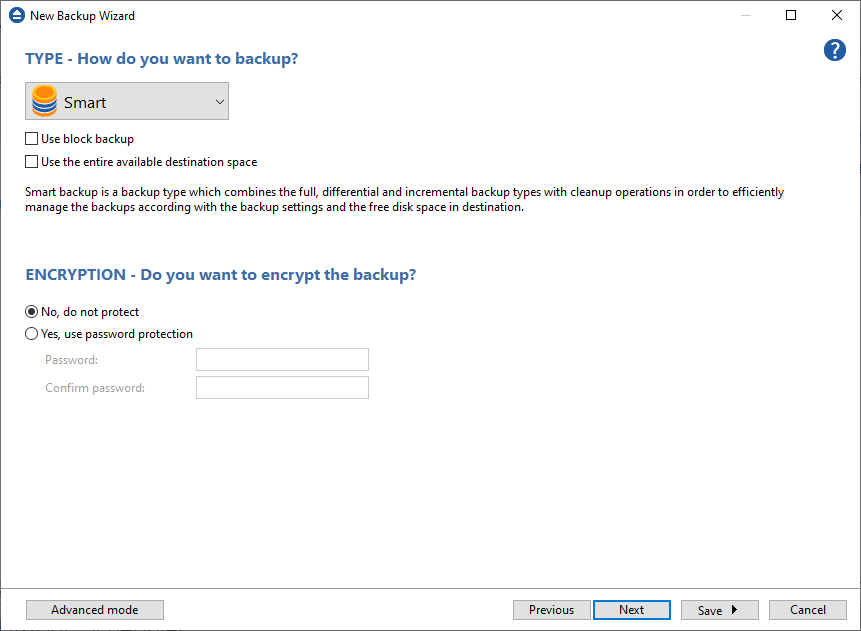Screen dimensions: 861x631
Task: Proceed with the Next button
Action: point(631,610)
